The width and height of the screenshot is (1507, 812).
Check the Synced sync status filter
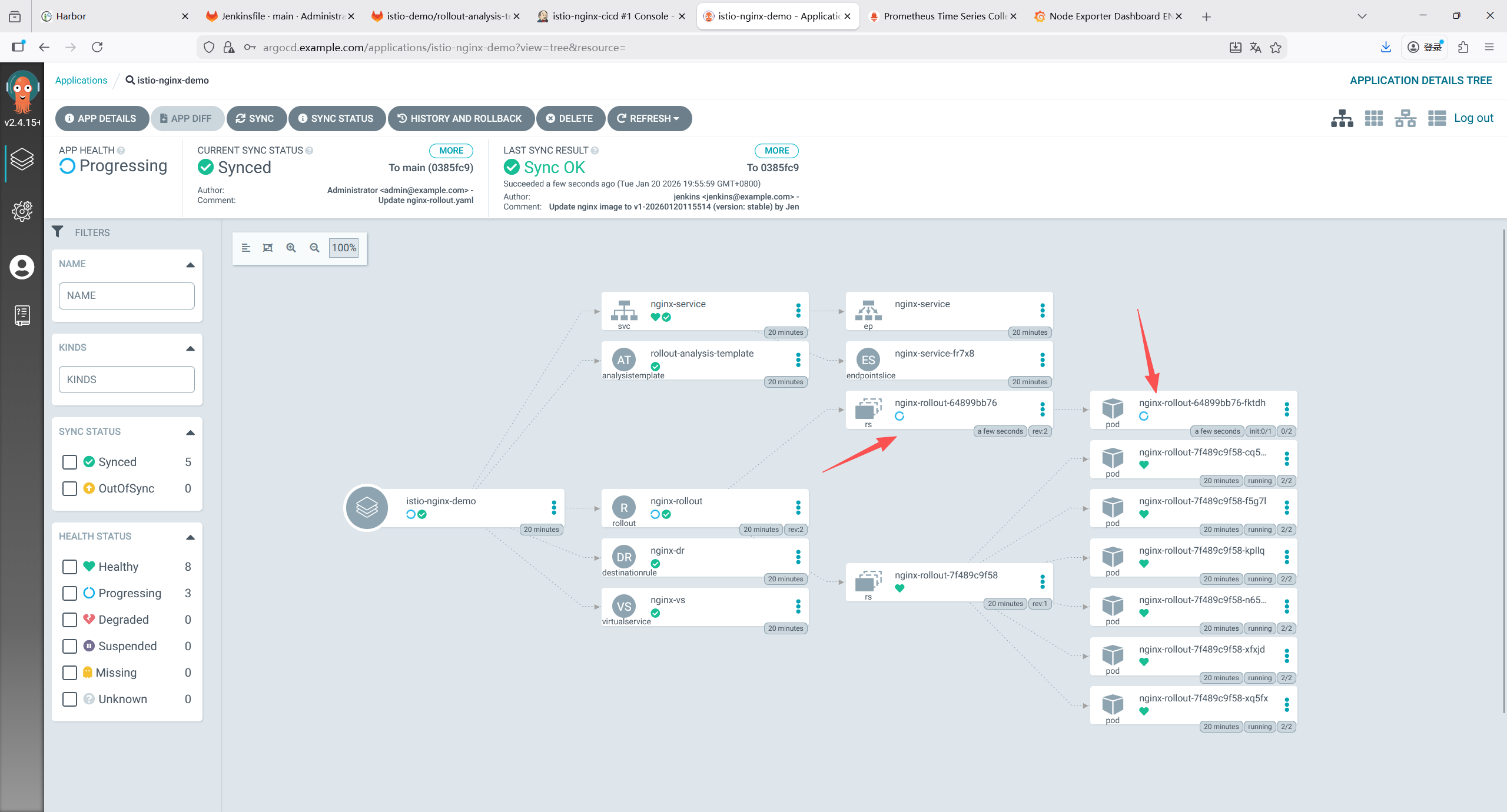pos(69,462)
